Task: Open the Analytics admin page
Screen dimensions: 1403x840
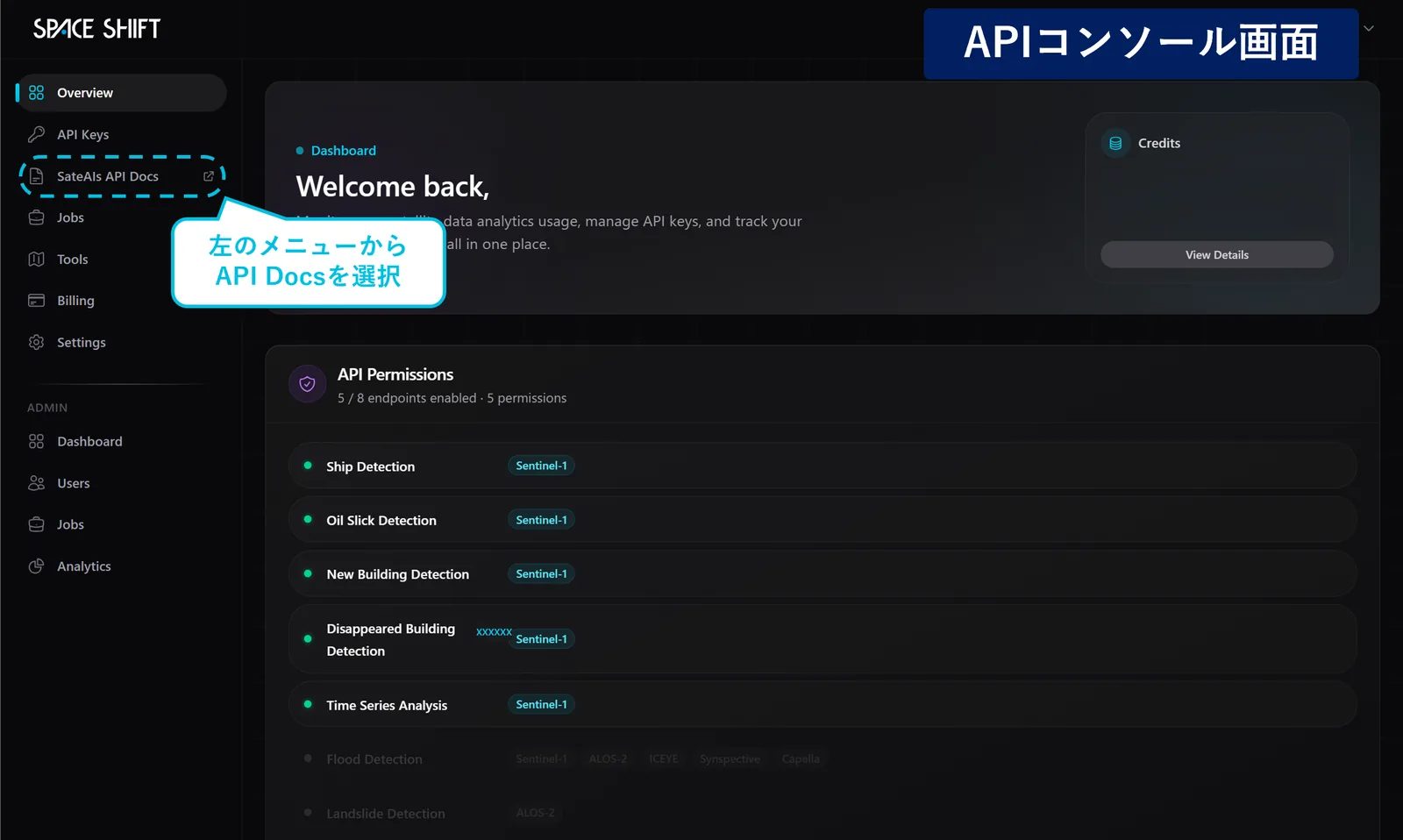Action: [122, 566]
